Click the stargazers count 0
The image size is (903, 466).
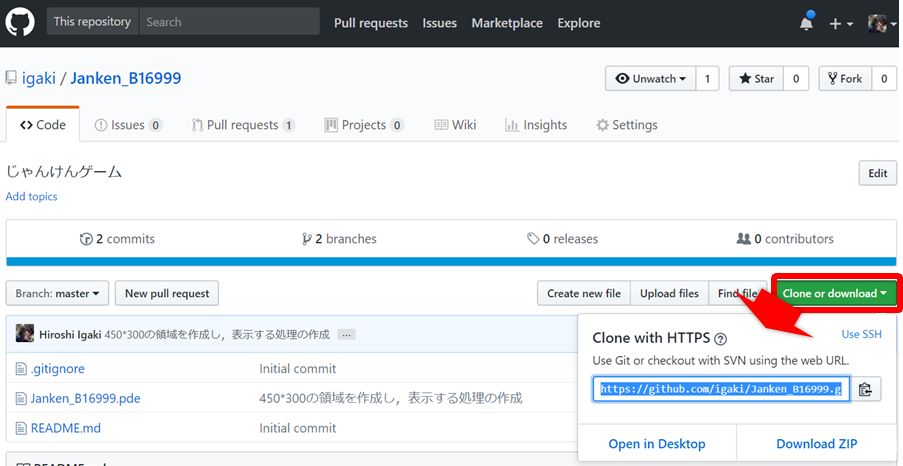pyautogui.click(x=796, y=79)
